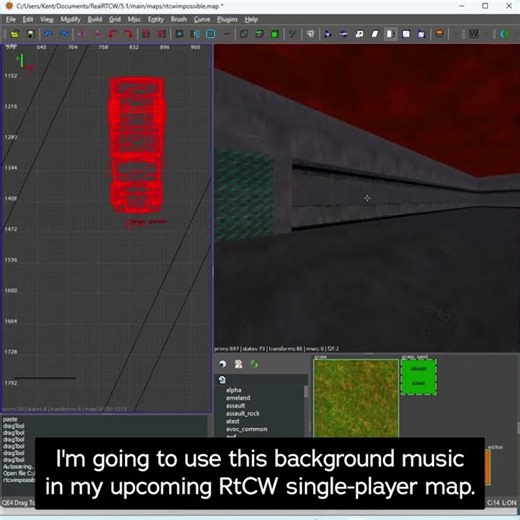The width and height of the screenshot is (520, 520).
Task: Click the orange texture browser sphere icon
Action: click(x=440, y=34)
